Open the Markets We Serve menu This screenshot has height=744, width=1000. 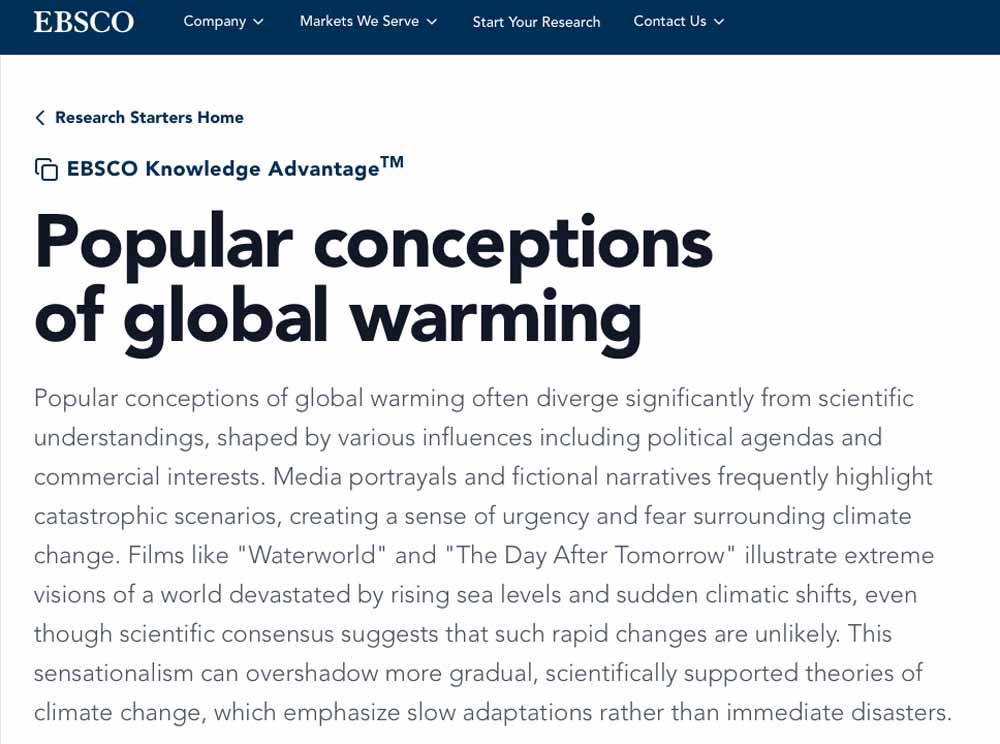pos(359,22)
